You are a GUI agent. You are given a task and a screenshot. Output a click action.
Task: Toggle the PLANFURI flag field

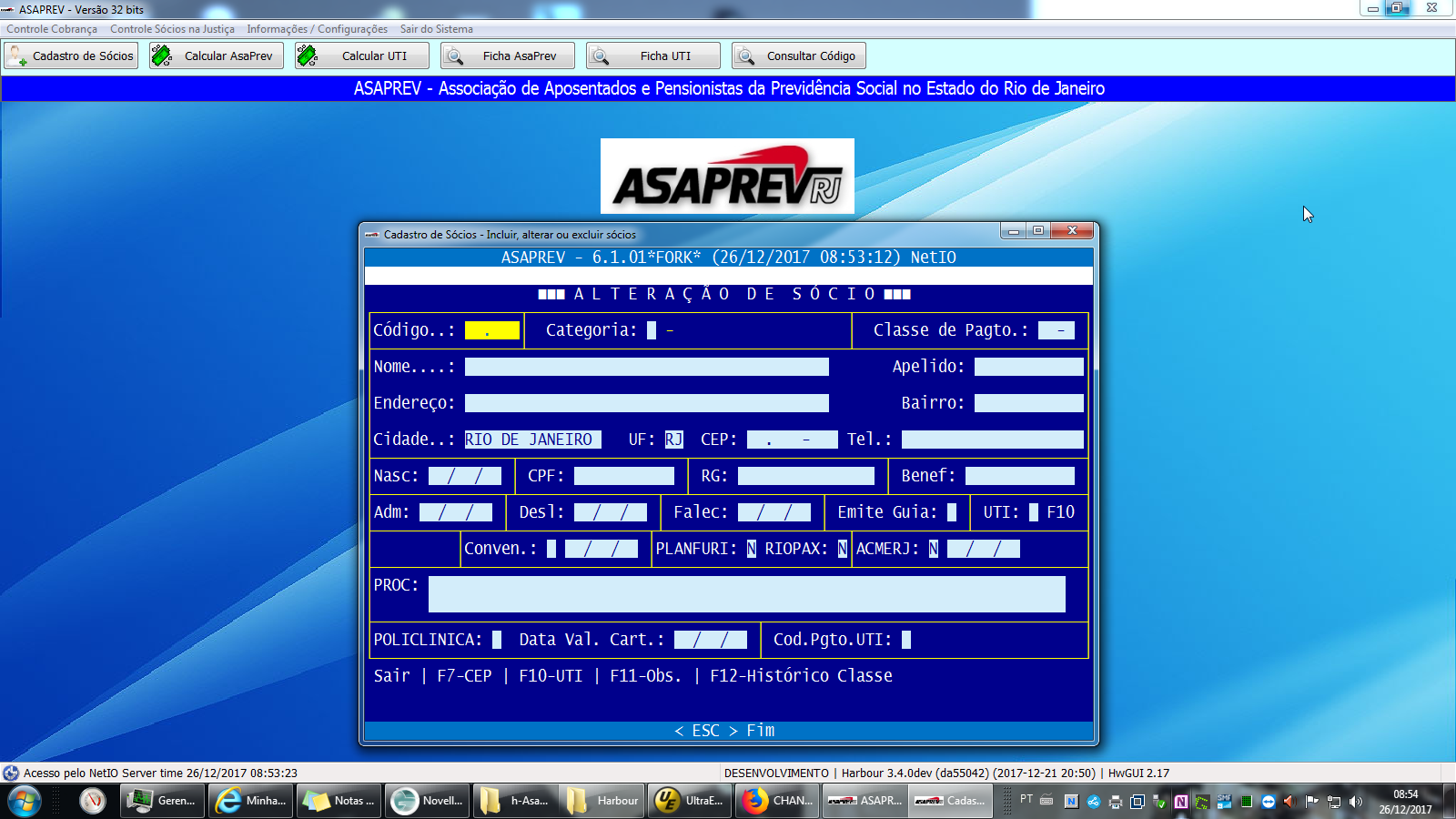tap(751, 549)
